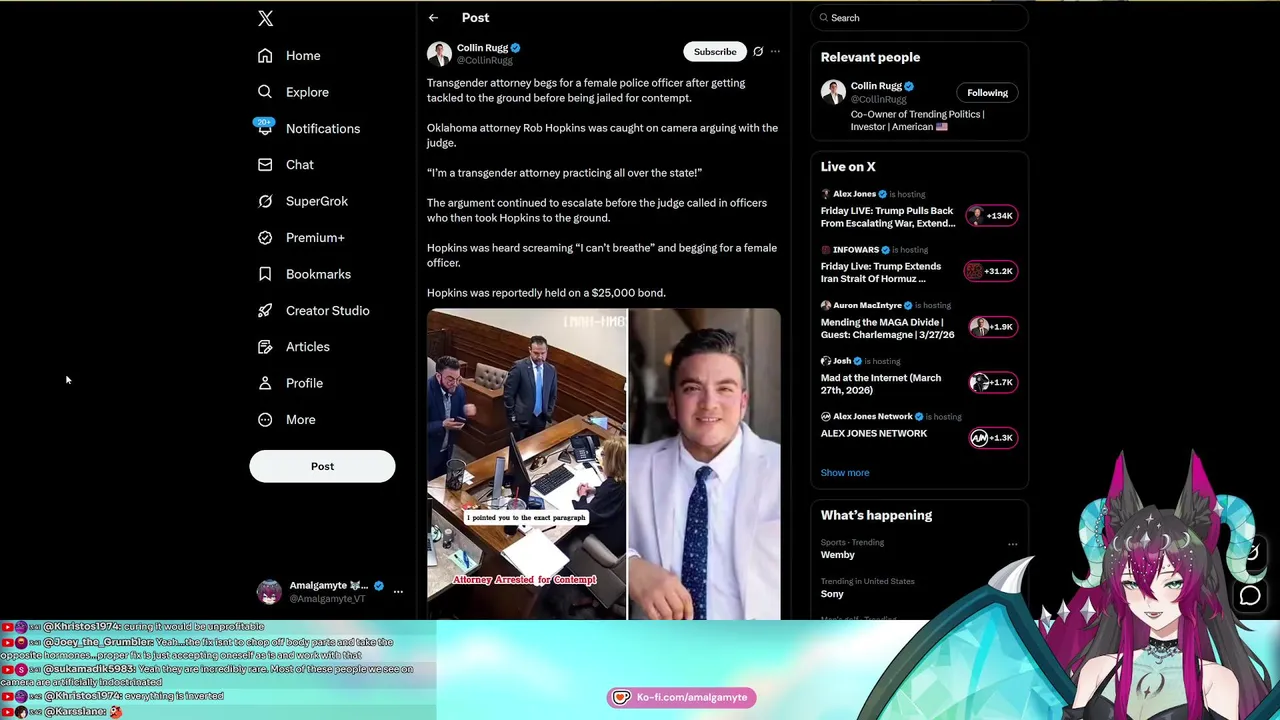Toggle the Following button for Collin Rugg
The image size is (1280, 720).
click(x=987, y=93)
